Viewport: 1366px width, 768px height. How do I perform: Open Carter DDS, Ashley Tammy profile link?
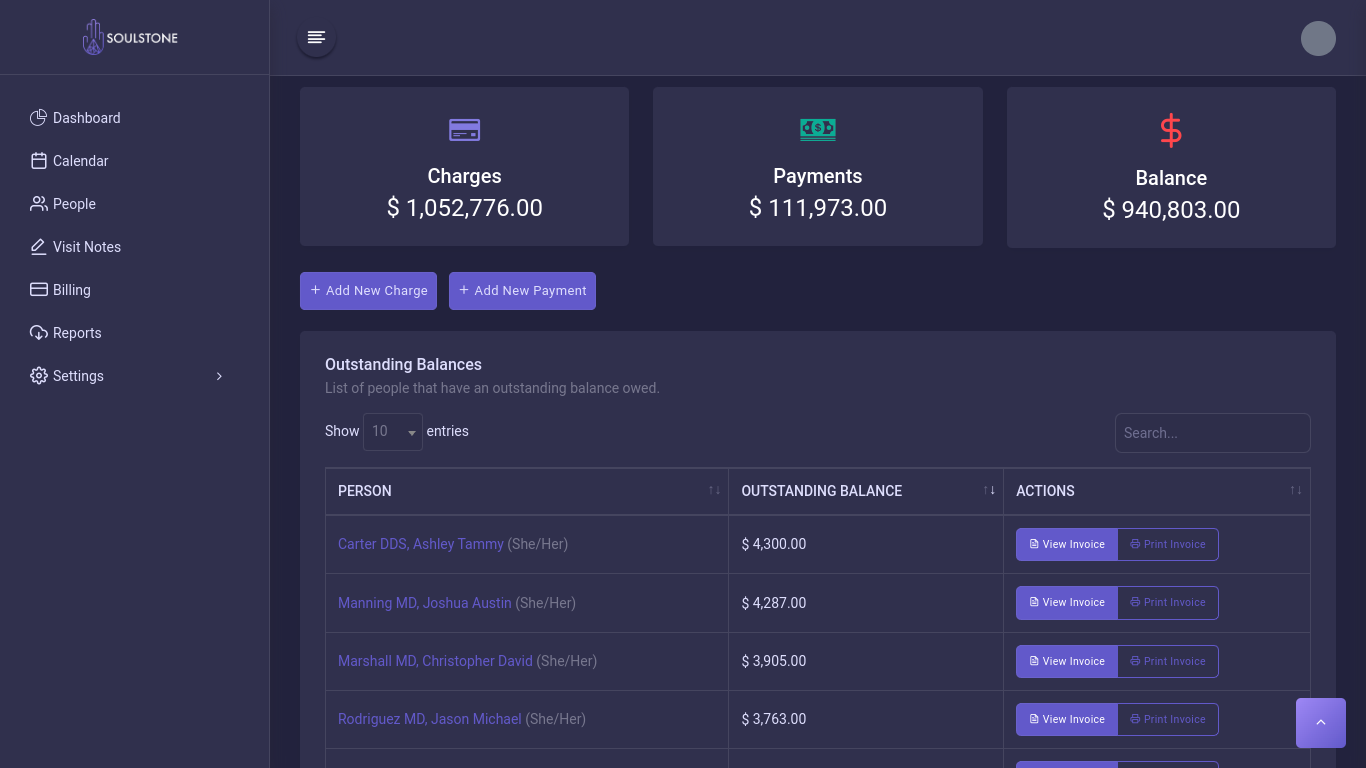(420, 544)
